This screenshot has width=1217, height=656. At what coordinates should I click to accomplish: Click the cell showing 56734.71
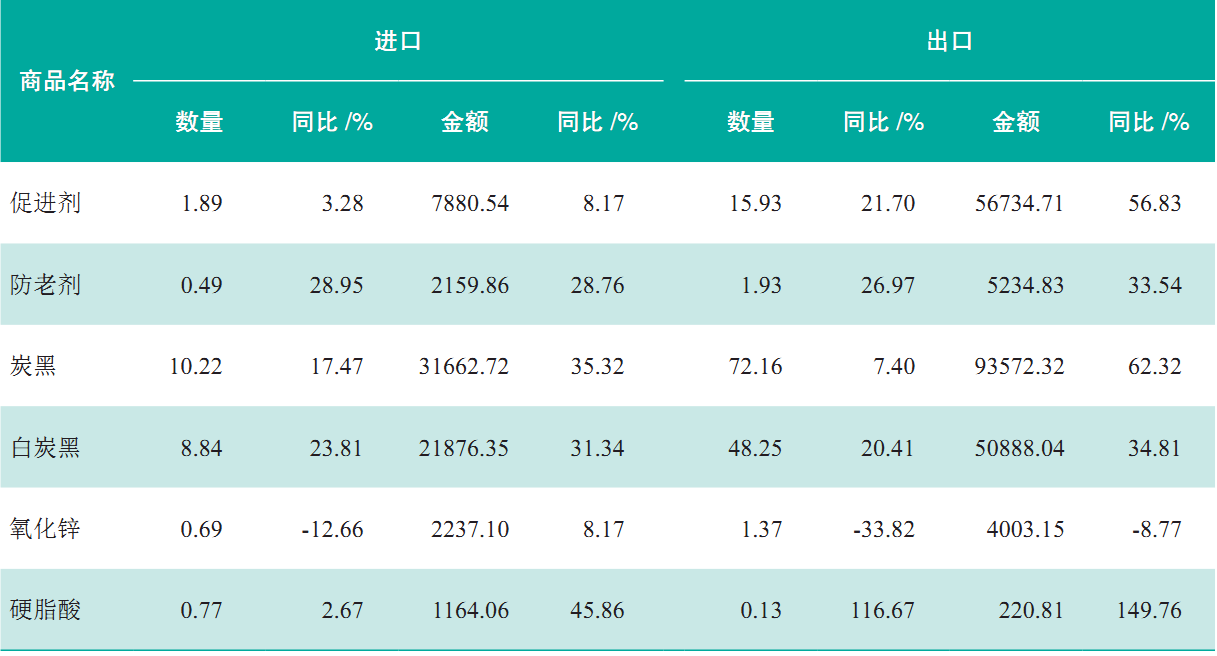point(1019,204)
